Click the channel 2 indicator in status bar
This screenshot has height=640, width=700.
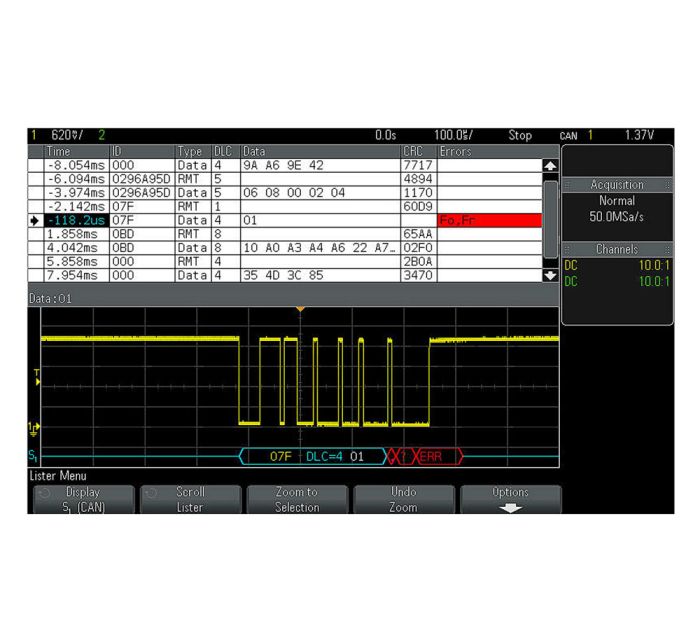point(102,135)
